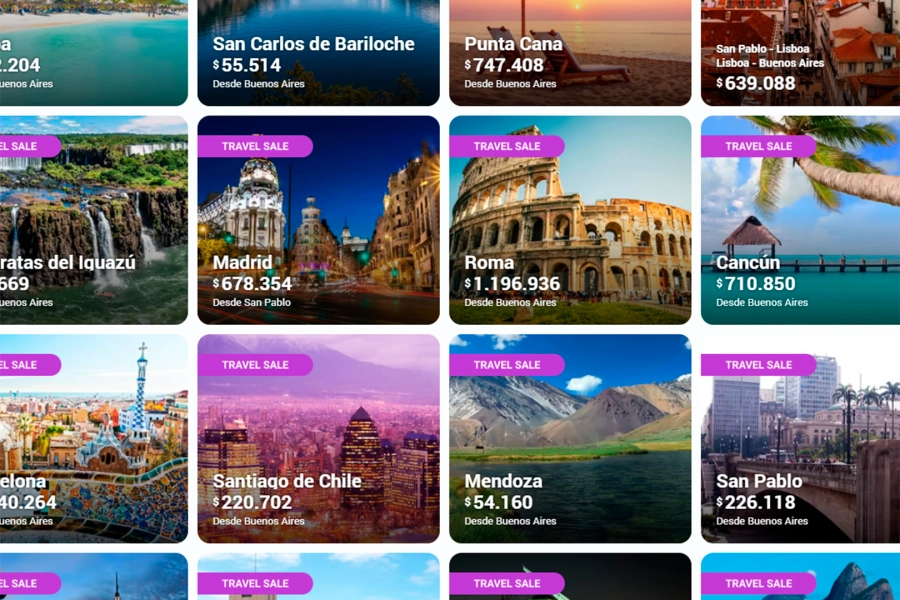Choose the Cancún travel offer
The image size is (900, 600).
[800, 220]
